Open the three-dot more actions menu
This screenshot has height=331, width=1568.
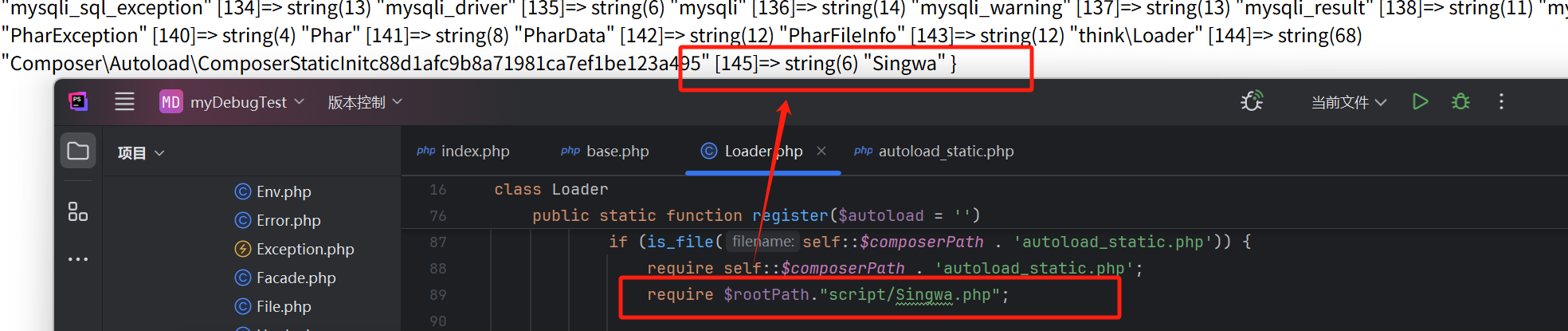coord(1501,101)
